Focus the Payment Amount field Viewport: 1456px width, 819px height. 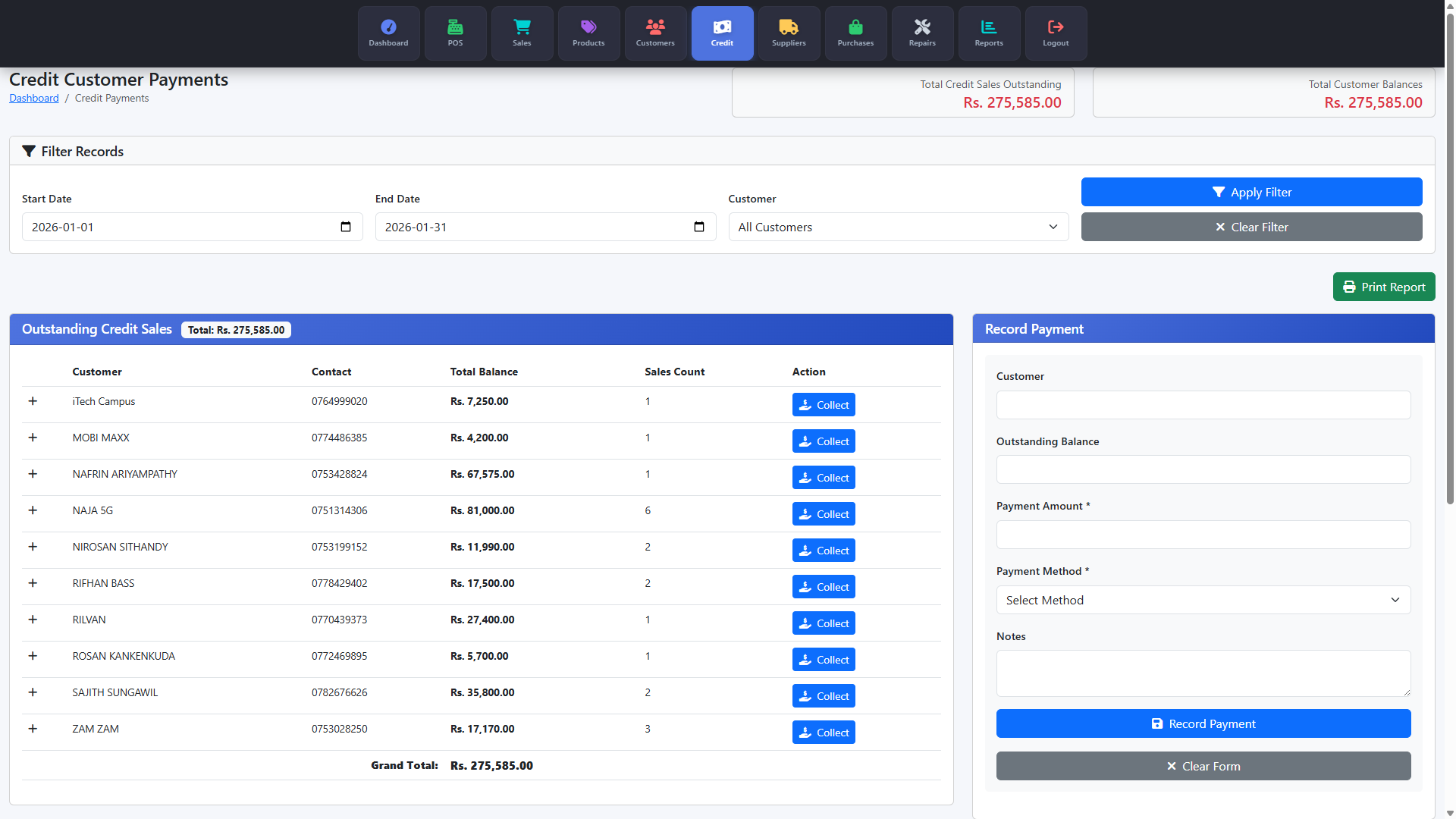point(1203,535)
